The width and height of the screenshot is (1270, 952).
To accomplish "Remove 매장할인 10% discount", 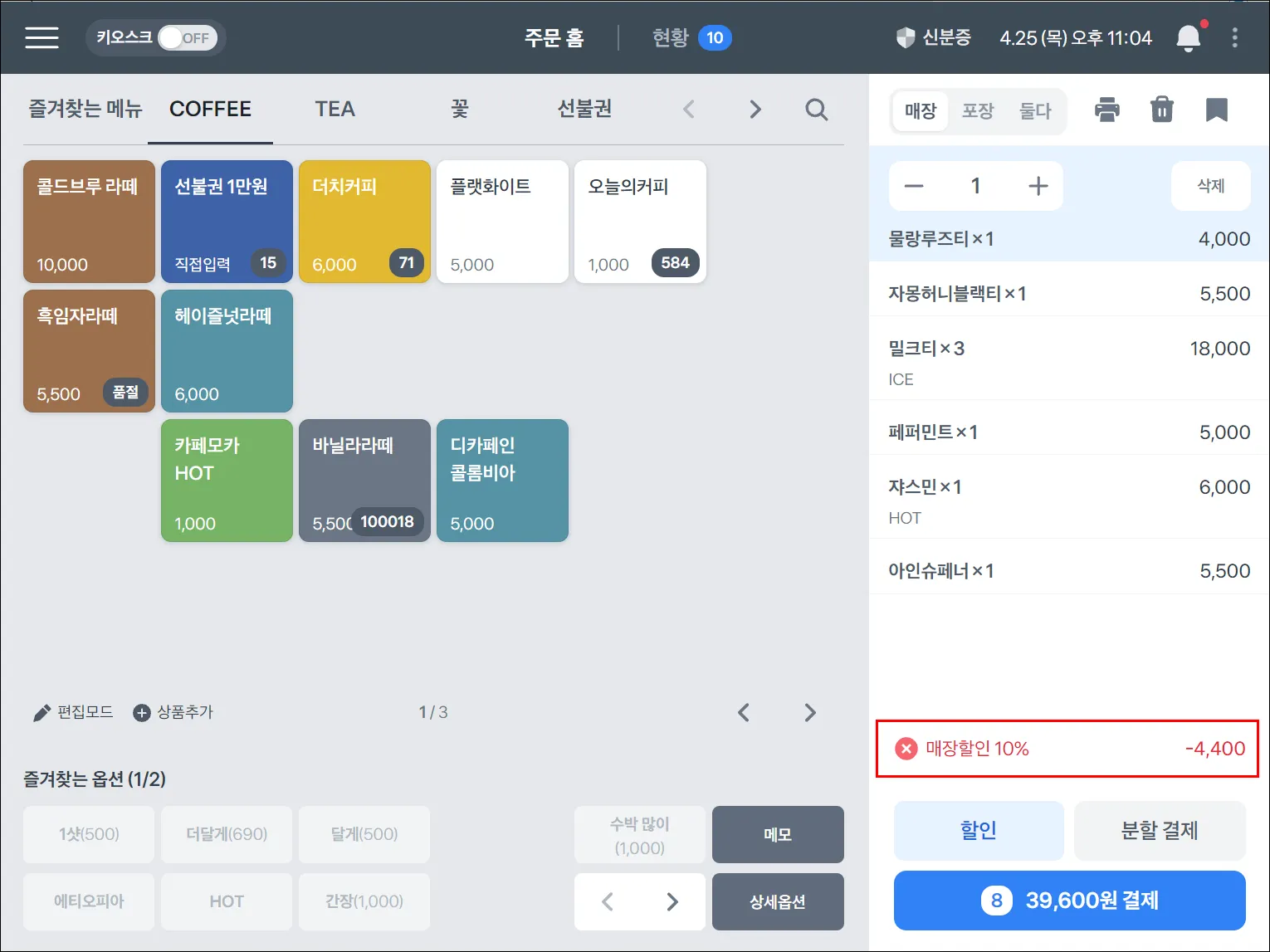I will [906, 749].
